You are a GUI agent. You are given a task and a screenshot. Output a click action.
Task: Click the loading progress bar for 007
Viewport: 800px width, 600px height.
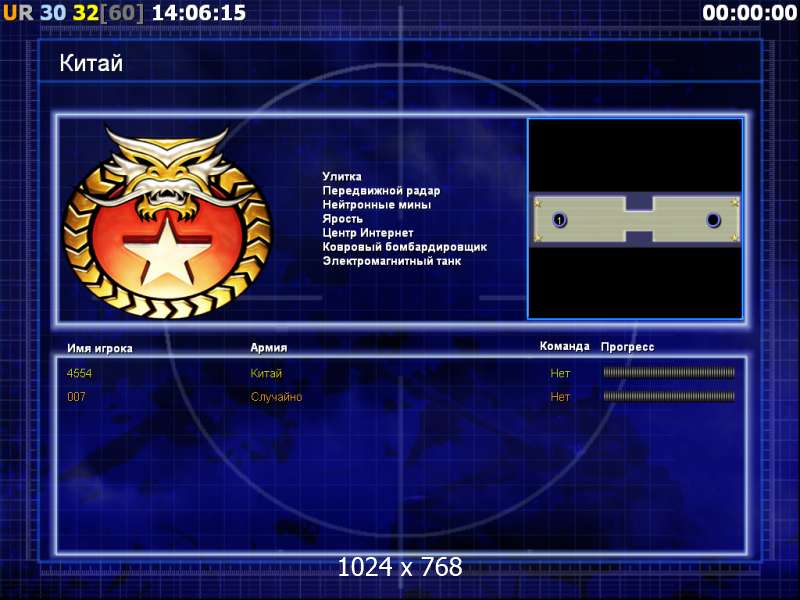(669, 396)
